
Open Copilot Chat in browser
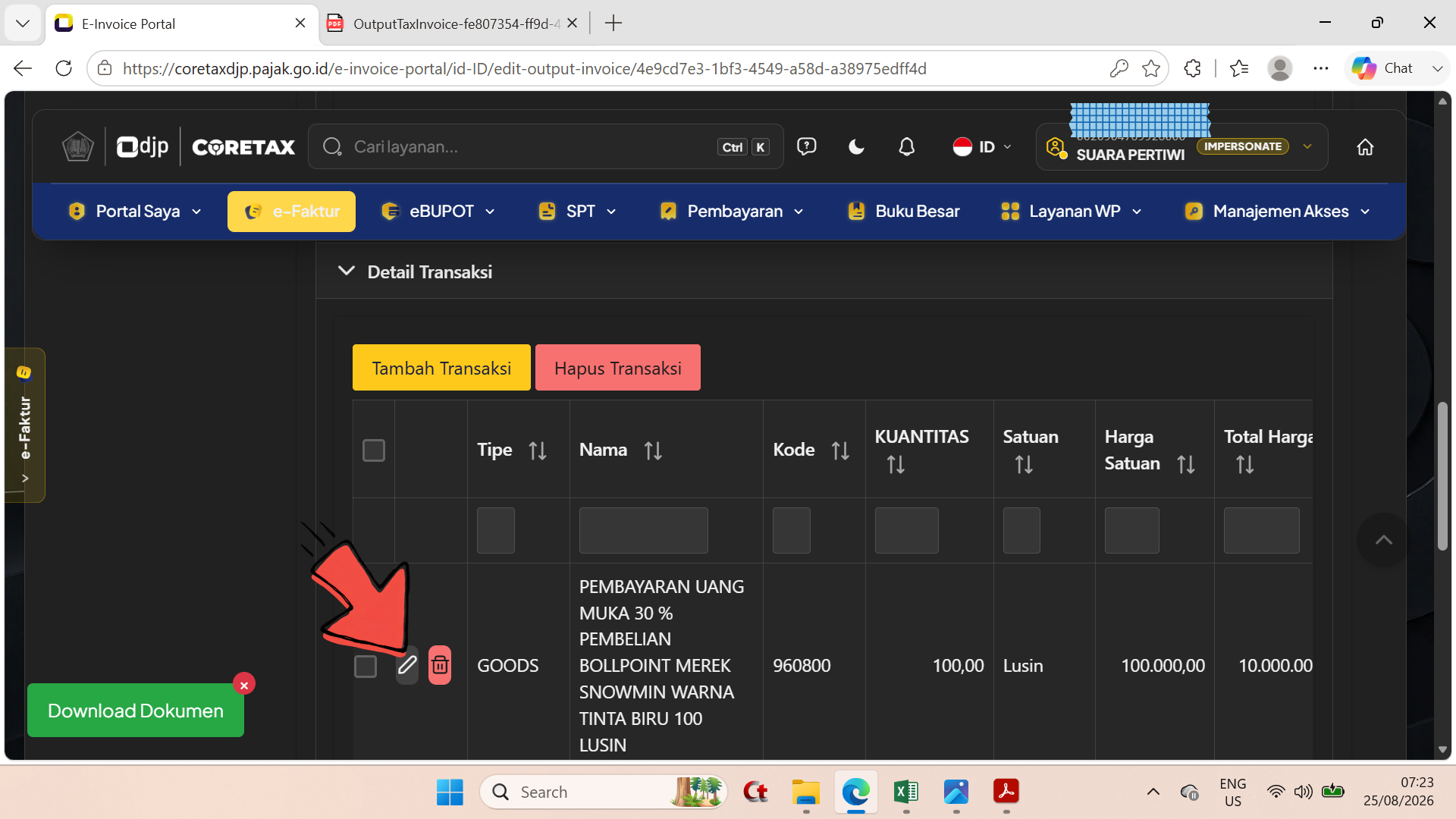1382,68
